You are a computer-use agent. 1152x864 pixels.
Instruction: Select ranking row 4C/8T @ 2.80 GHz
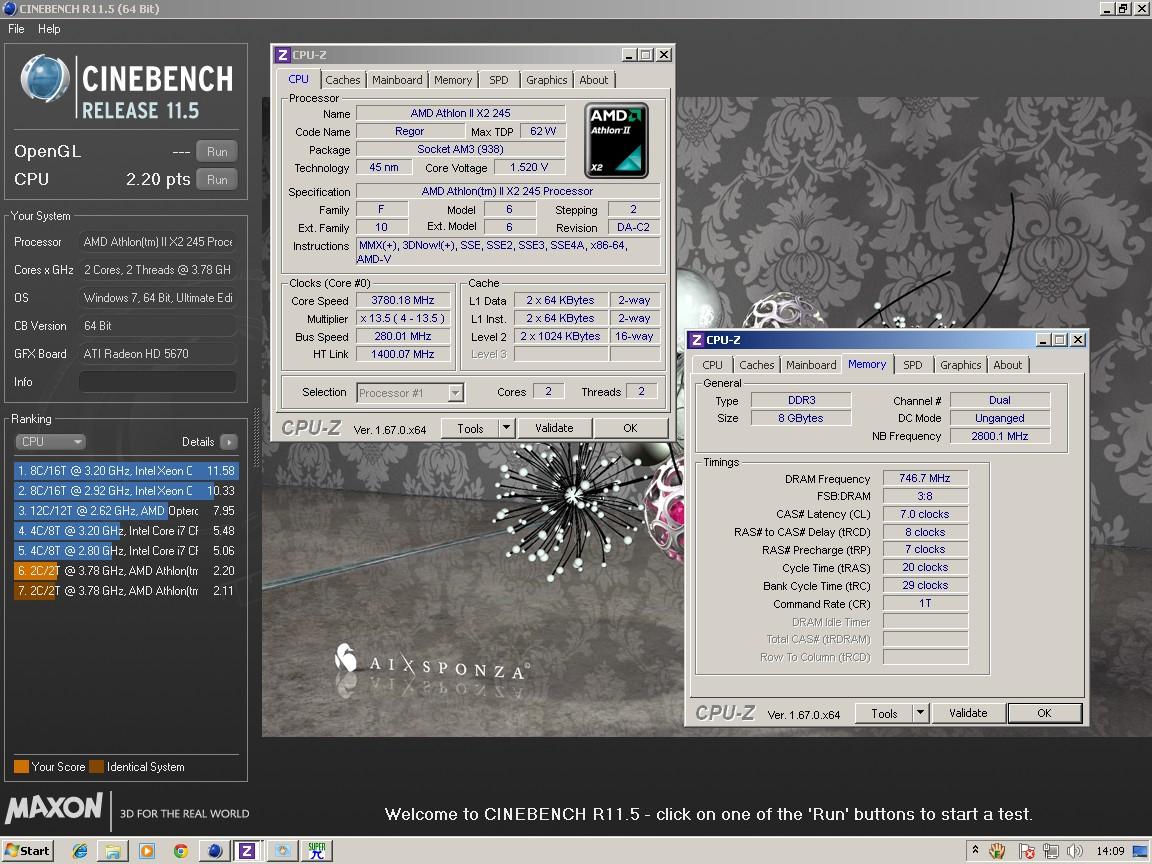pyautogui.click(x=126, y=550)
